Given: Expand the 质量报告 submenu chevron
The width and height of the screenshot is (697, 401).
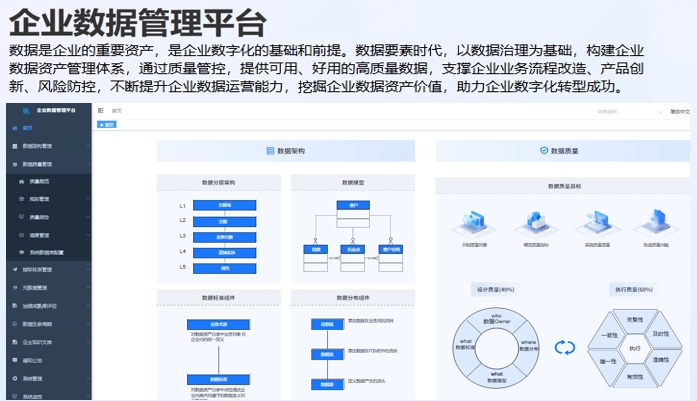Looking at the screenshot, I should (88, 217).
